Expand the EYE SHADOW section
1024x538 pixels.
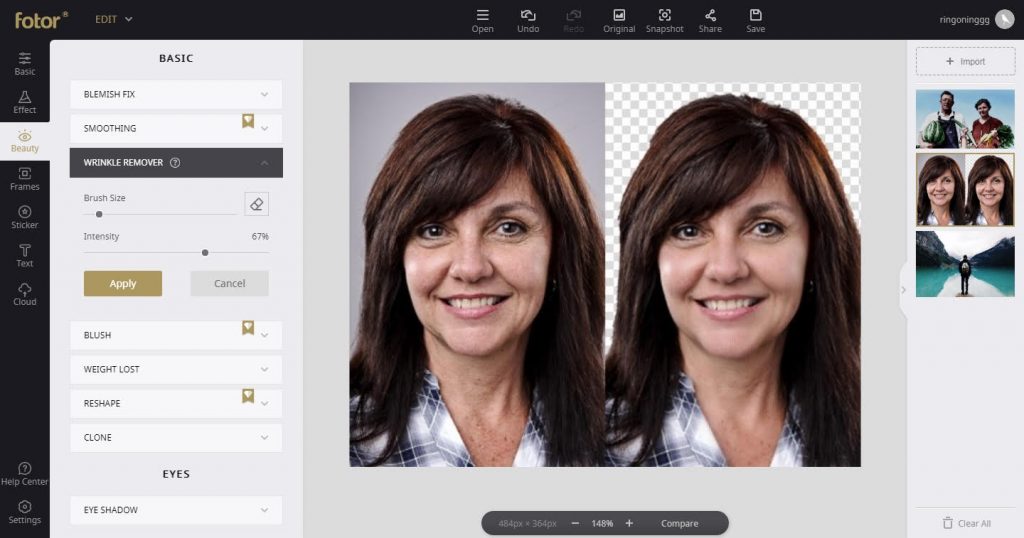(x=176, y=510)
